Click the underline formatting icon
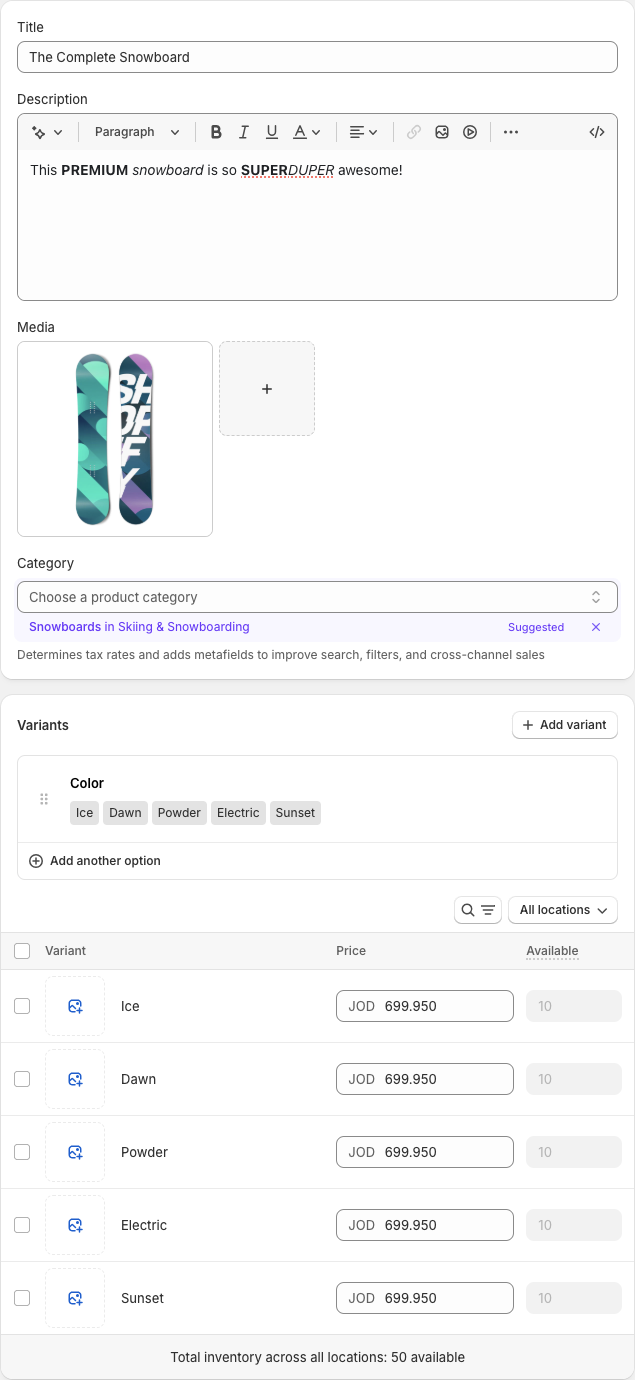Image resolution: width=635 pixels, height=1380 pixels. (x=272, y=132)
